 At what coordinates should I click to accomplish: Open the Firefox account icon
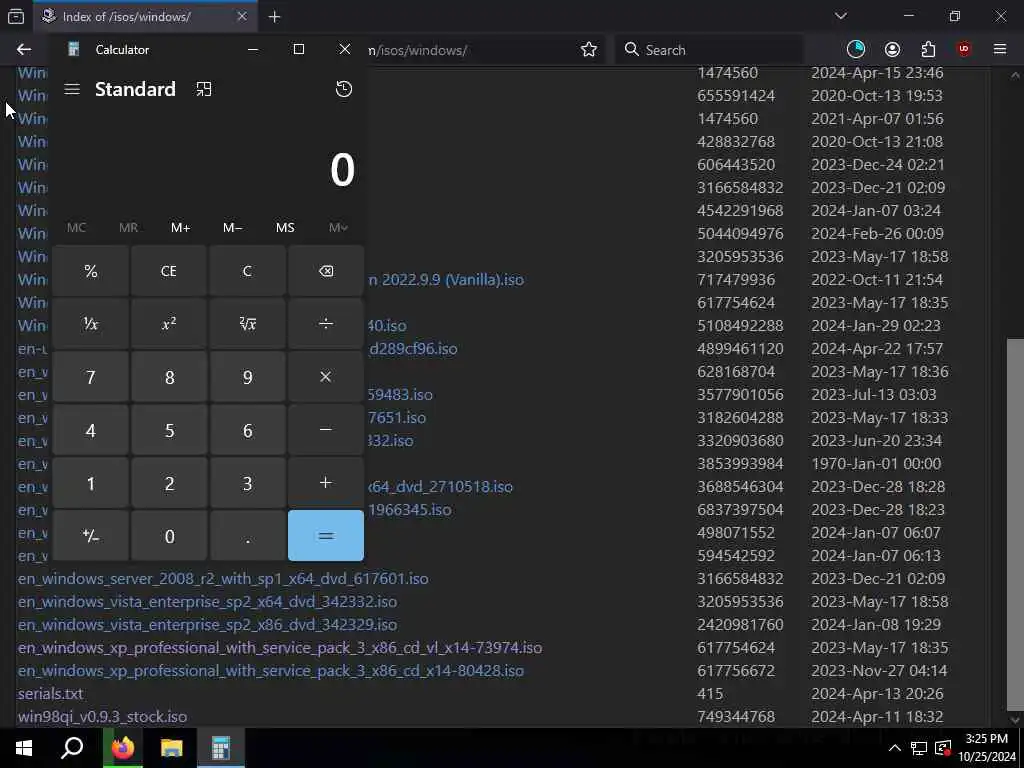[892, 50]
